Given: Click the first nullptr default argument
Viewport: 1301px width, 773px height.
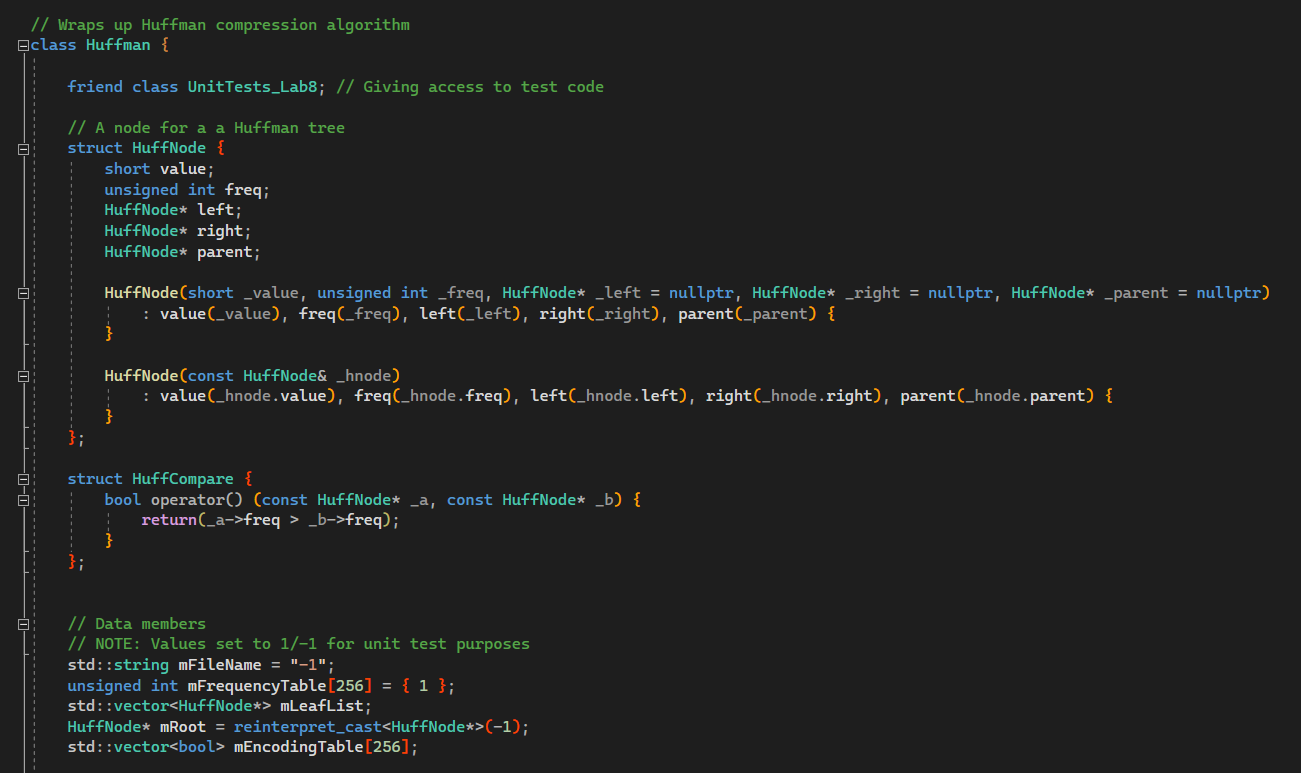Looking at the screenshot, I should pos(701,292).
